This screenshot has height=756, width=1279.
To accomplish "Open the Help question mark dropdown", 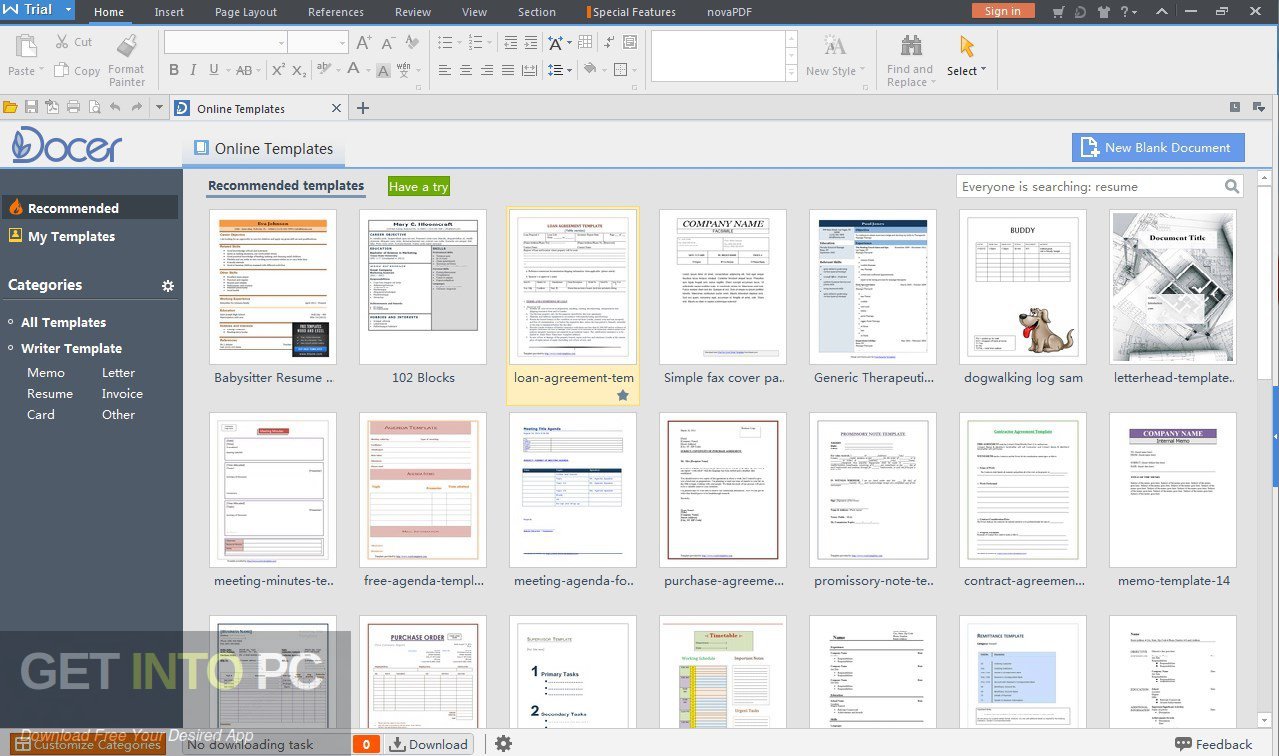I will click(1134, 12).
